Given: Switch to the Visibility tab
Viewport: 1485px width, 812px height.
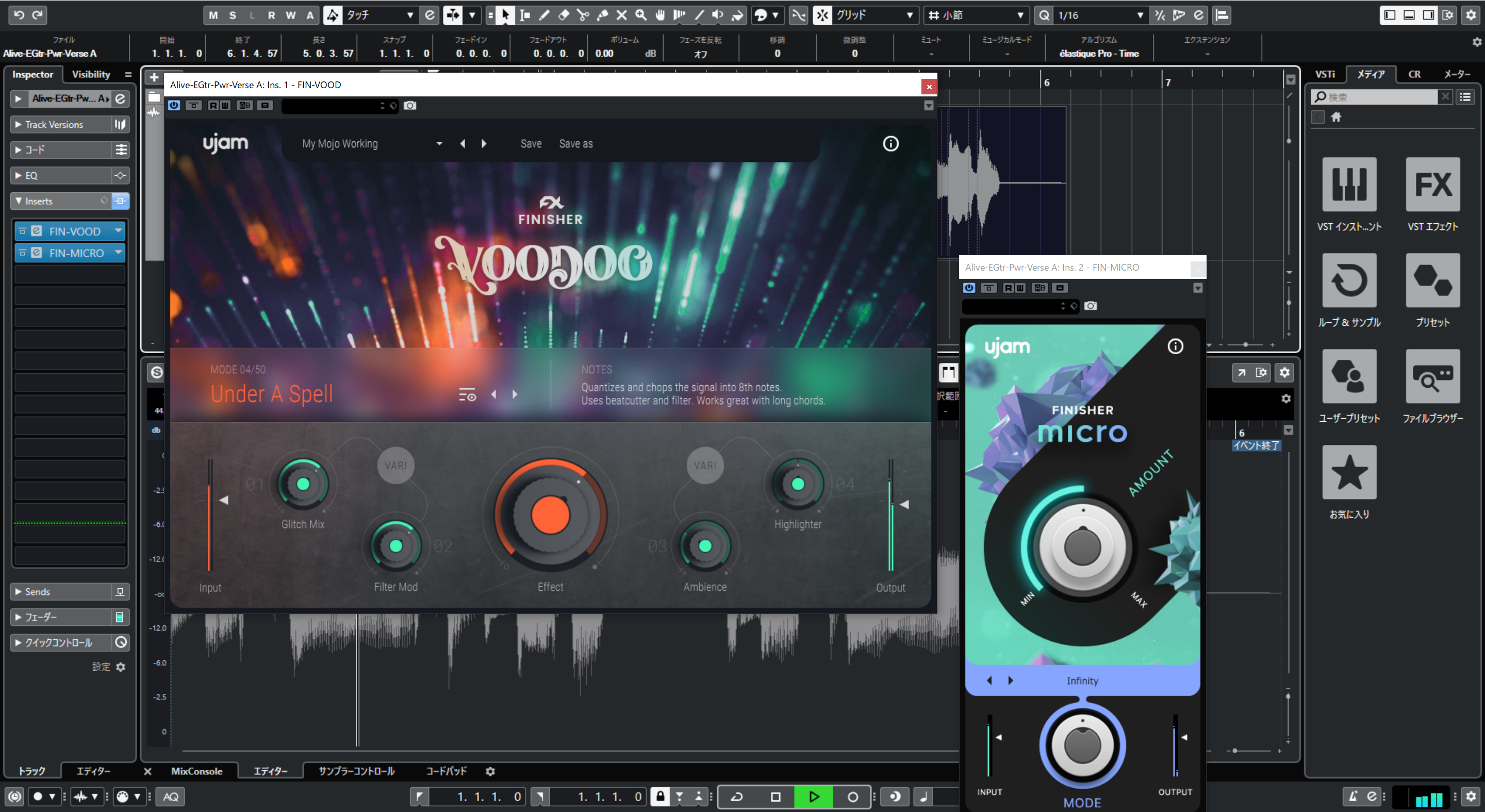Looking at the screenshot, I should [x=91, y=74].
